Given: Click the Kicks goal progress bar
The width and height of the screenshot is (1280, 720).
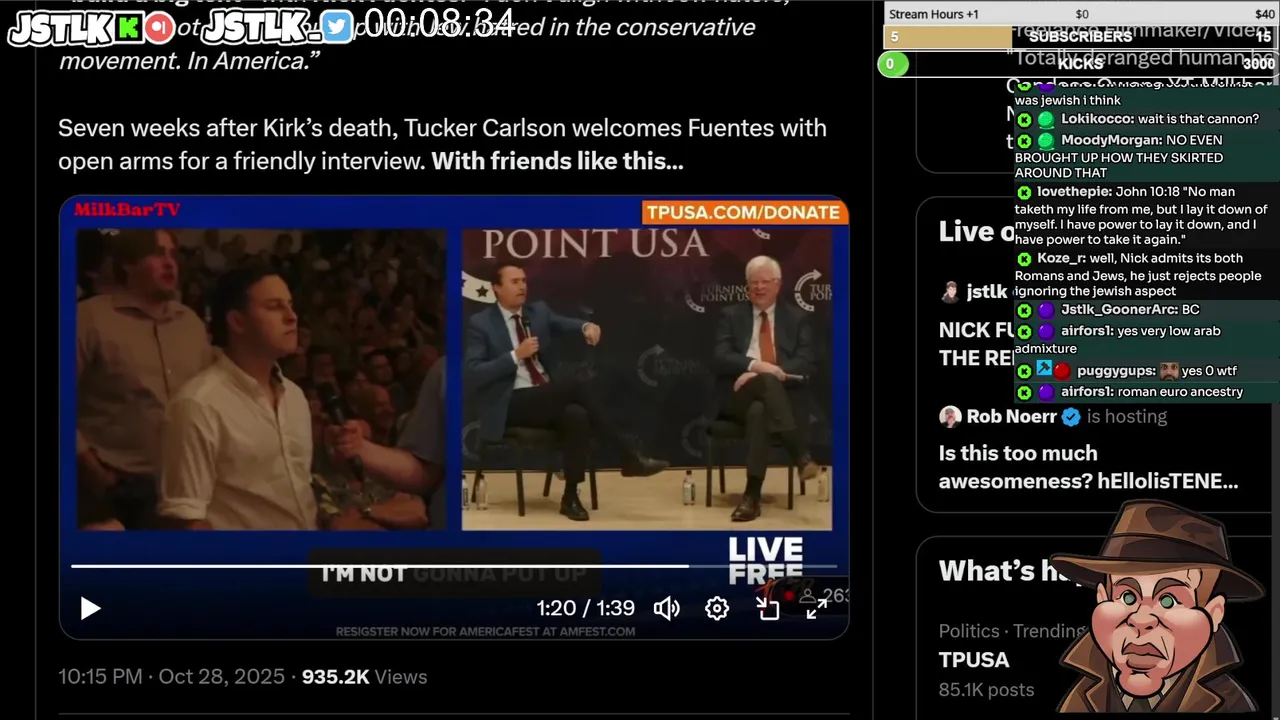Looking at the screenshot, I should click(1080, 64).
